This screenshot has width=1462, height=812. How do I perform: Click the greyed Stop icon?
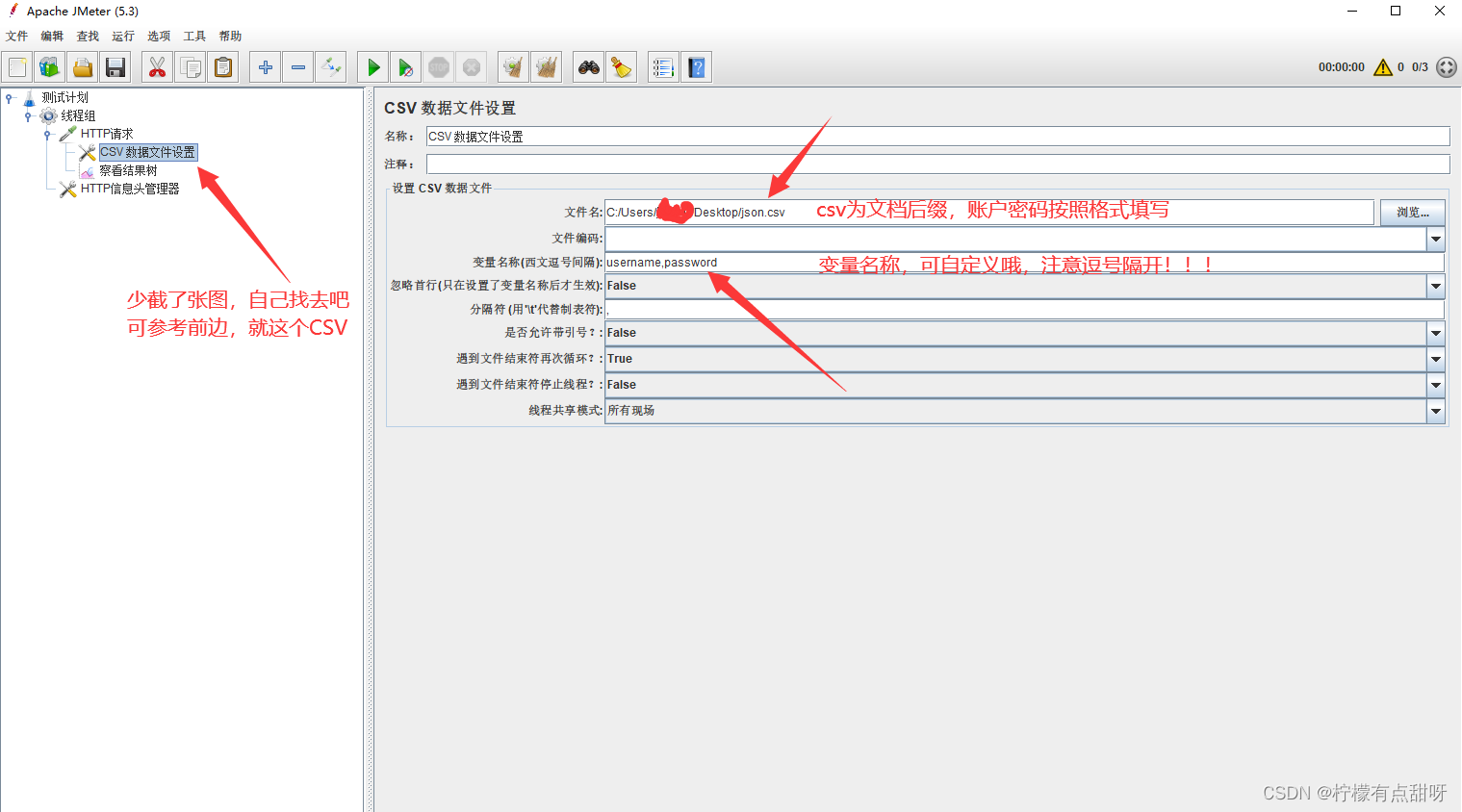click(439, 67)
